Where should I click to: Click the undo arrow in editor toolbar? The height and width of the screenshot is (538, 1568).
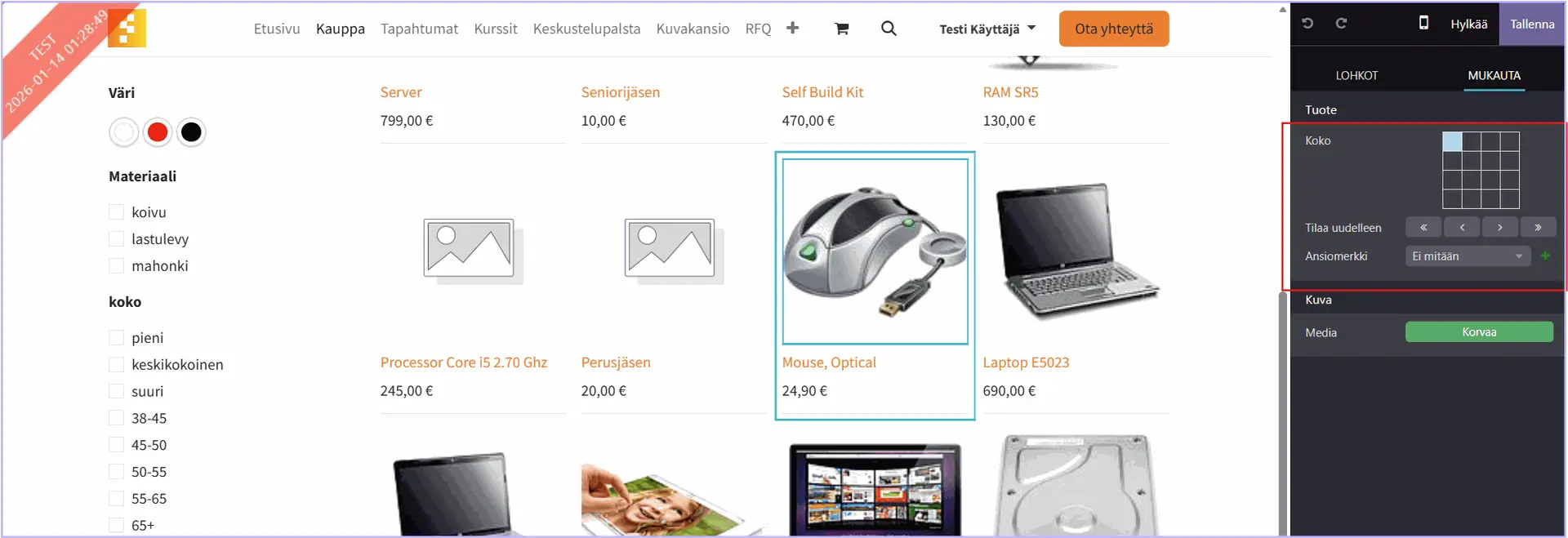coord(1307,24)
